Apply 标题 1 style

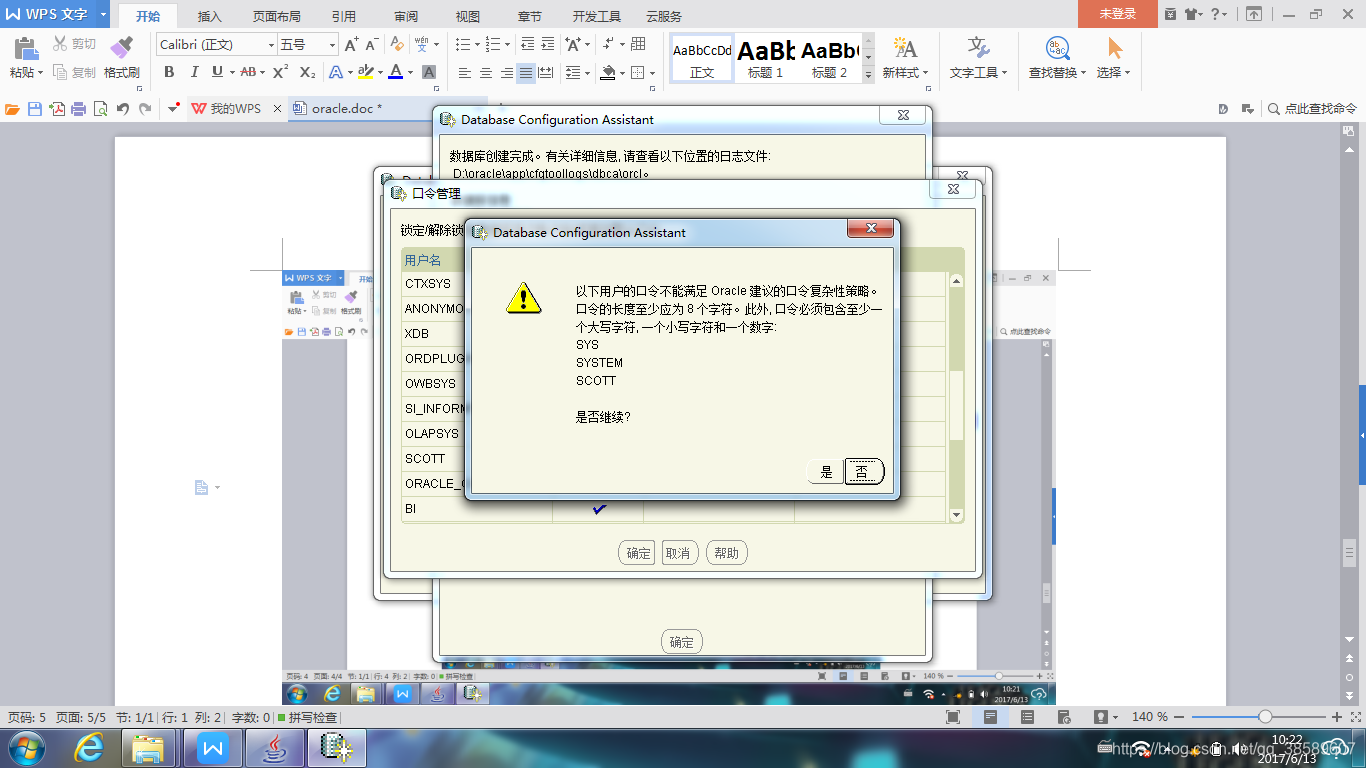click(766, 58)
